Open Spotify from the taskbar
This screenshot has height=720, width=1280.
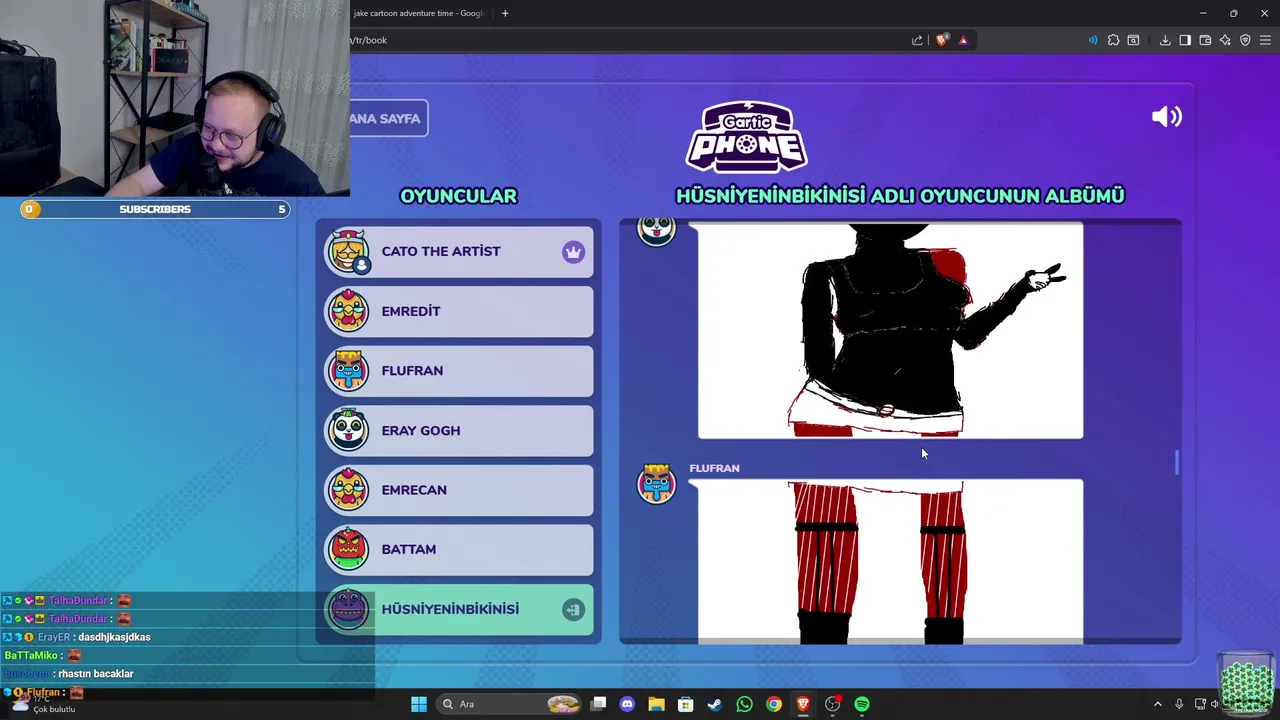(862, 704)
